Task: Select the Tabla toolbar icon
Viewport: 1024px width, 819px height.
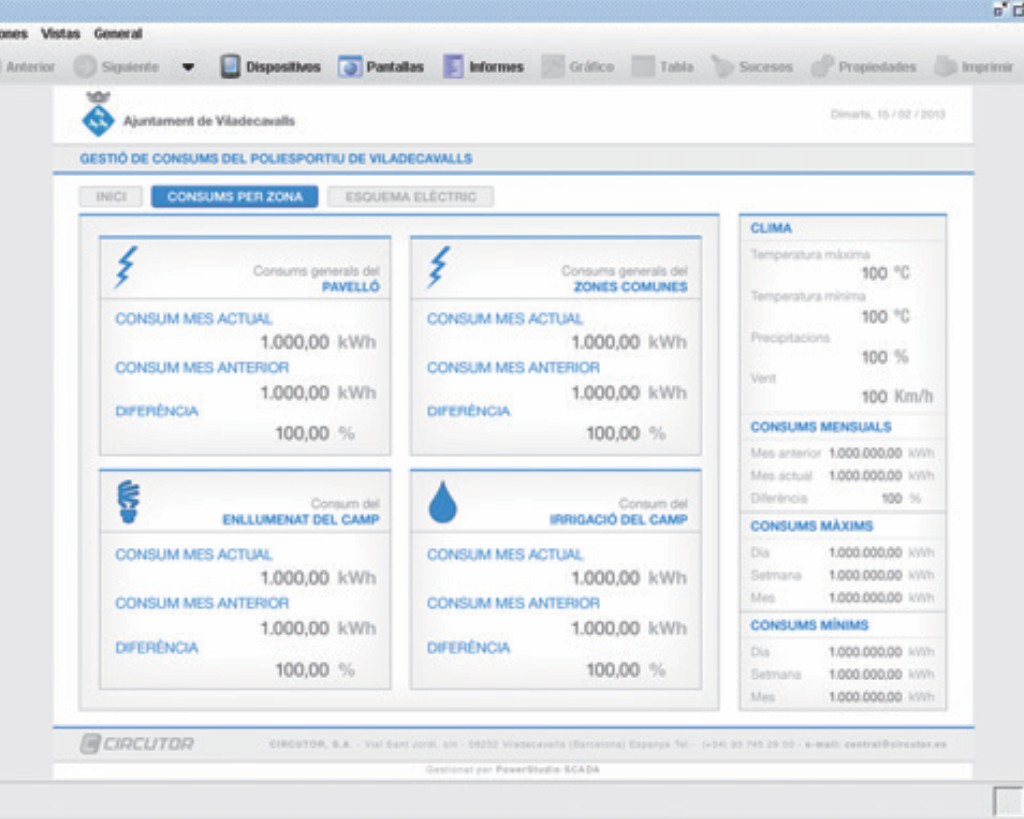Action: (x=643, y=67)
